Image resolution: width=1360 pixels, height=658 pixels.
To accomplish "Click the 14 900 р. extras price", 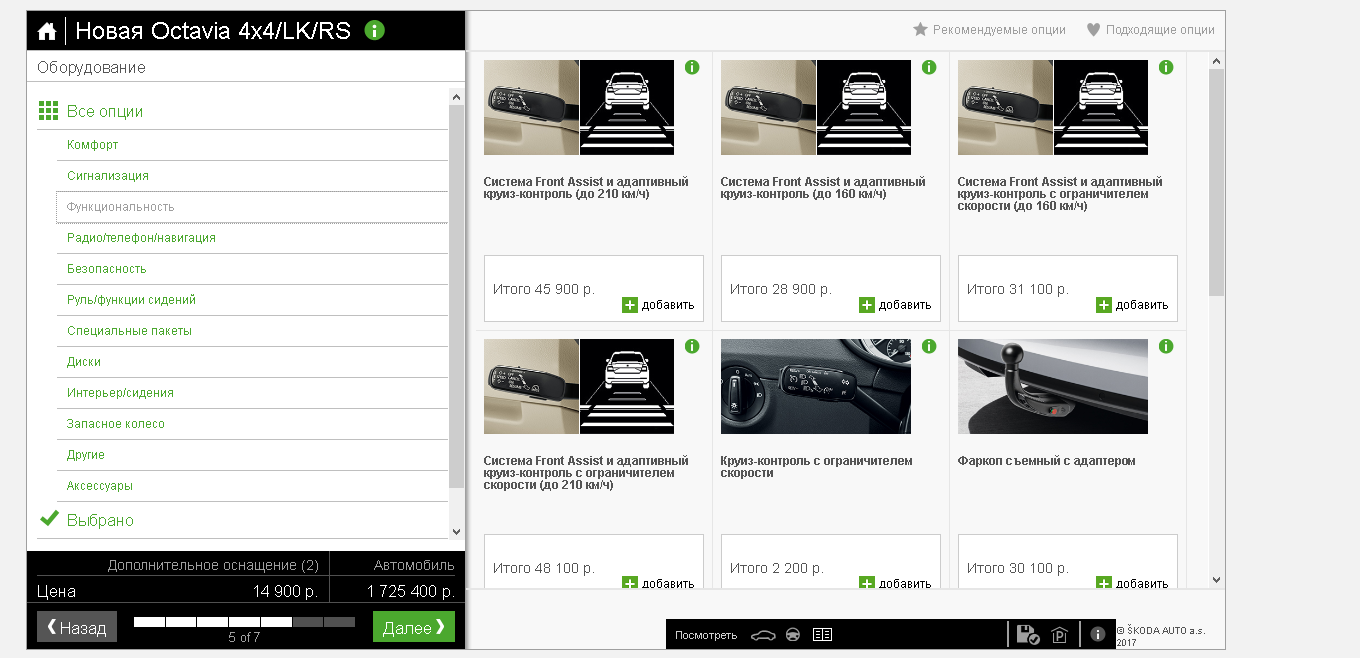I will pos(285,591).
